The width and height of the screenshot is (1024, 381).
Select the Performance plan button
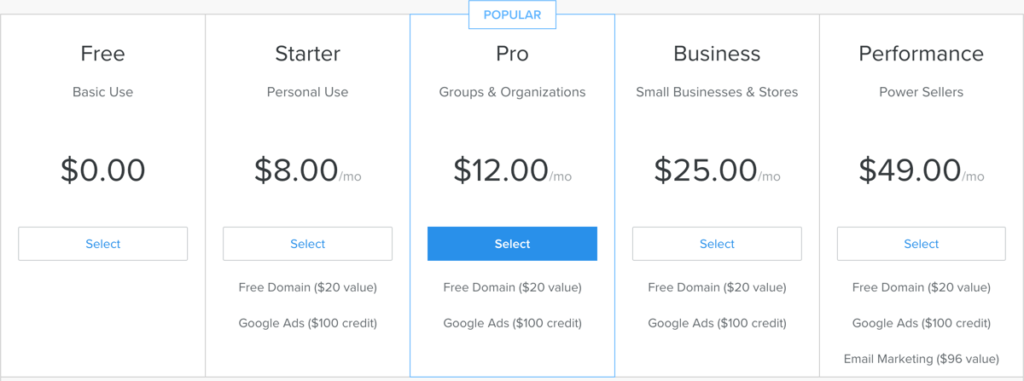pyautogui.click(x=921, y=244)
